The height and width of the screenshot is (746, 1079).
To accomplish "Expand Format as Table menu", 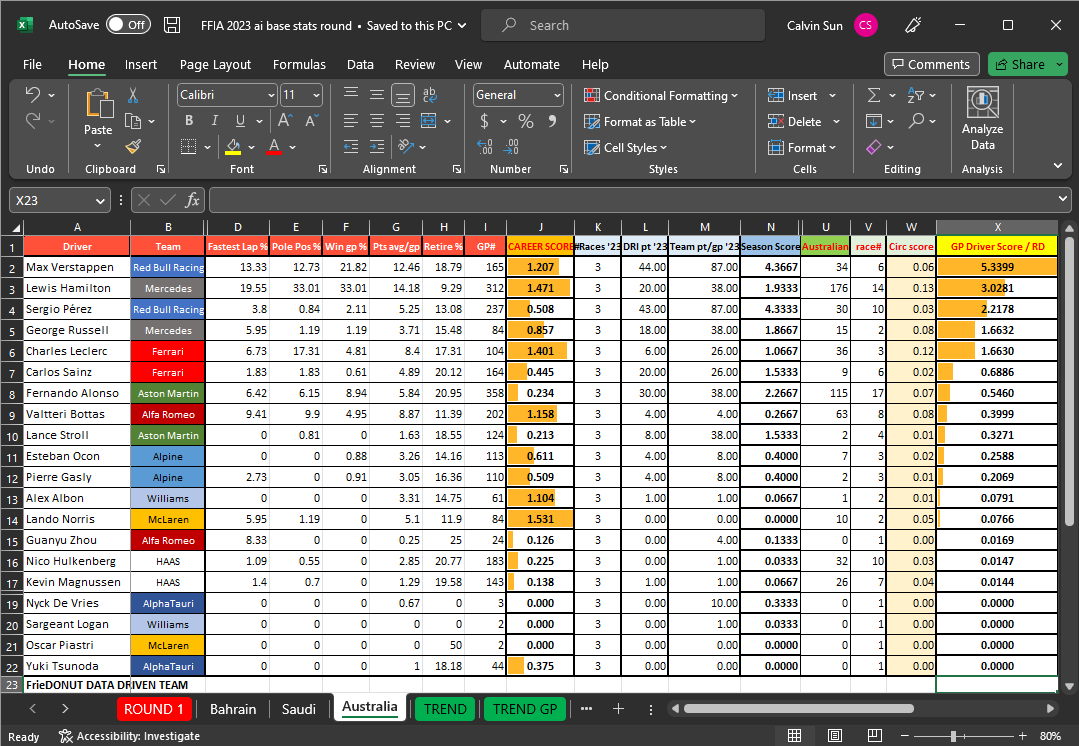I will [640, 122].
